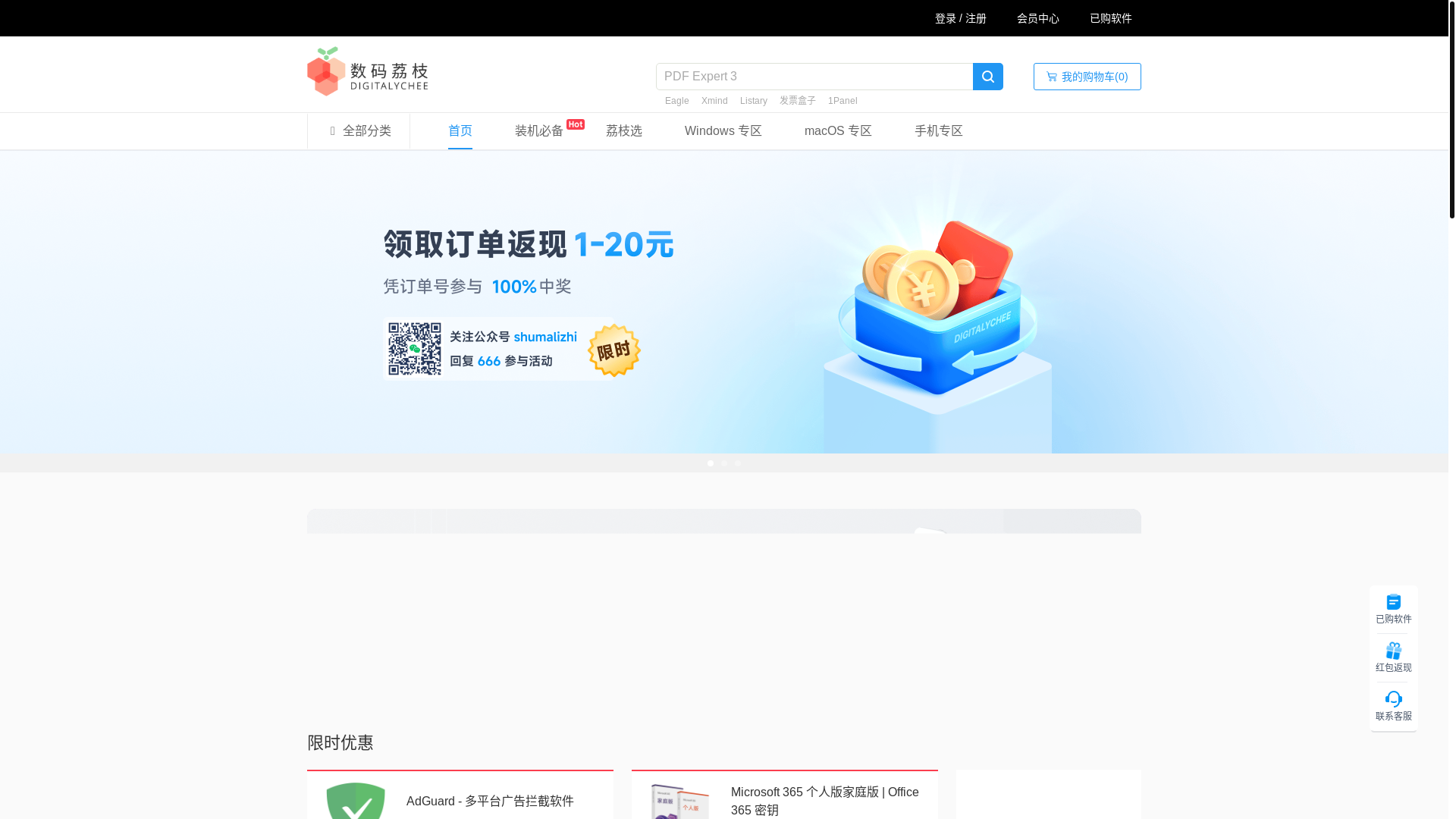Open 已购软件 top bar link

(1111, 18)
